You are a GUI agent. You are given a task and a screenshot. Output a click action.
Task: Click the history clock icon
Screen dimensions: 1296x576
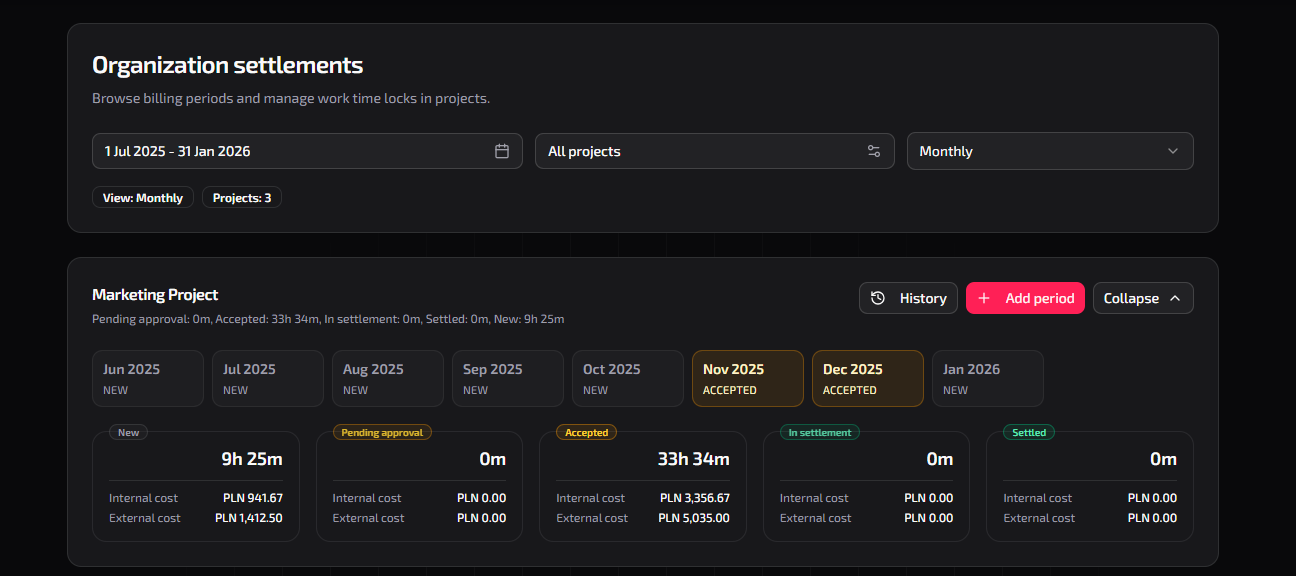click(x=878, y=298)
